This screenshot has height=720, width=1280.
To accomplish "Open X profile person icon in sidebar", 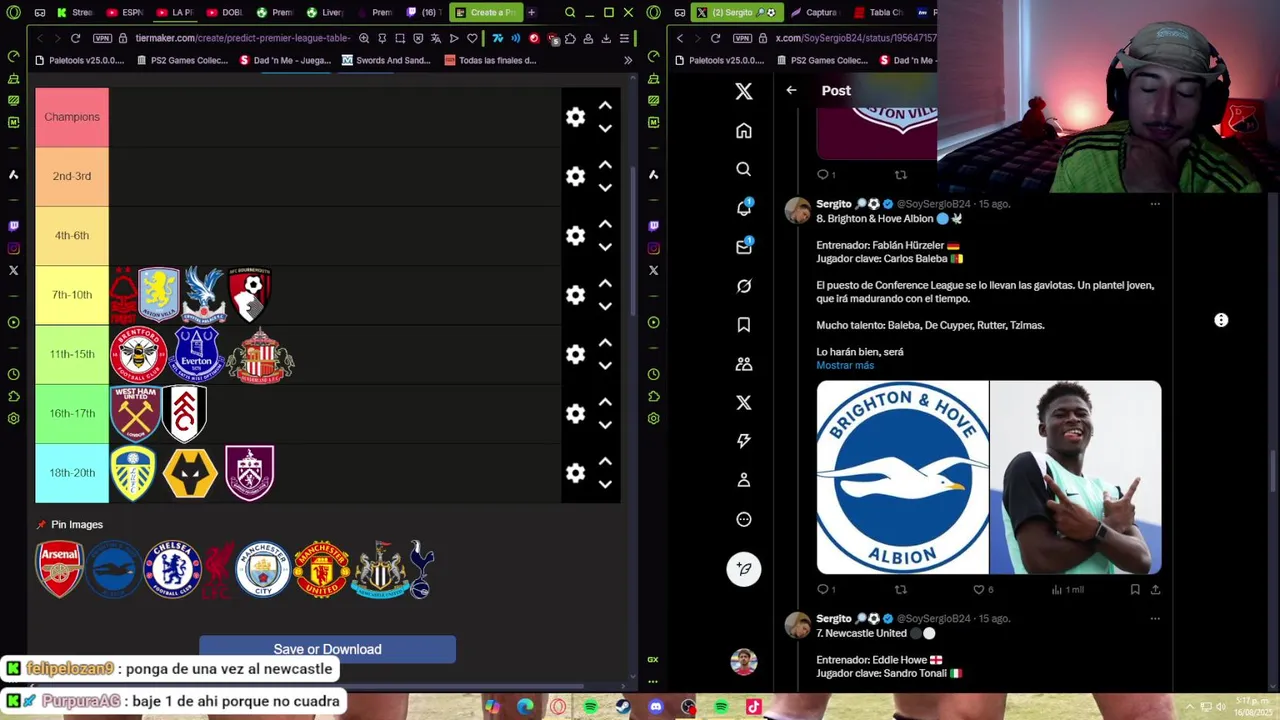I will 743,480.
